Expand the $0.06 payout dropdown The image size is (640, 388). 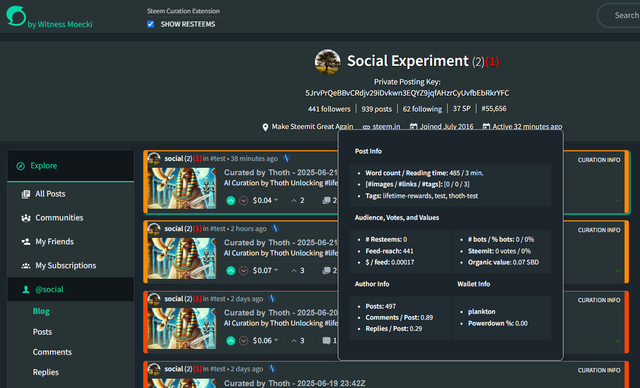(x=276, y=340)
